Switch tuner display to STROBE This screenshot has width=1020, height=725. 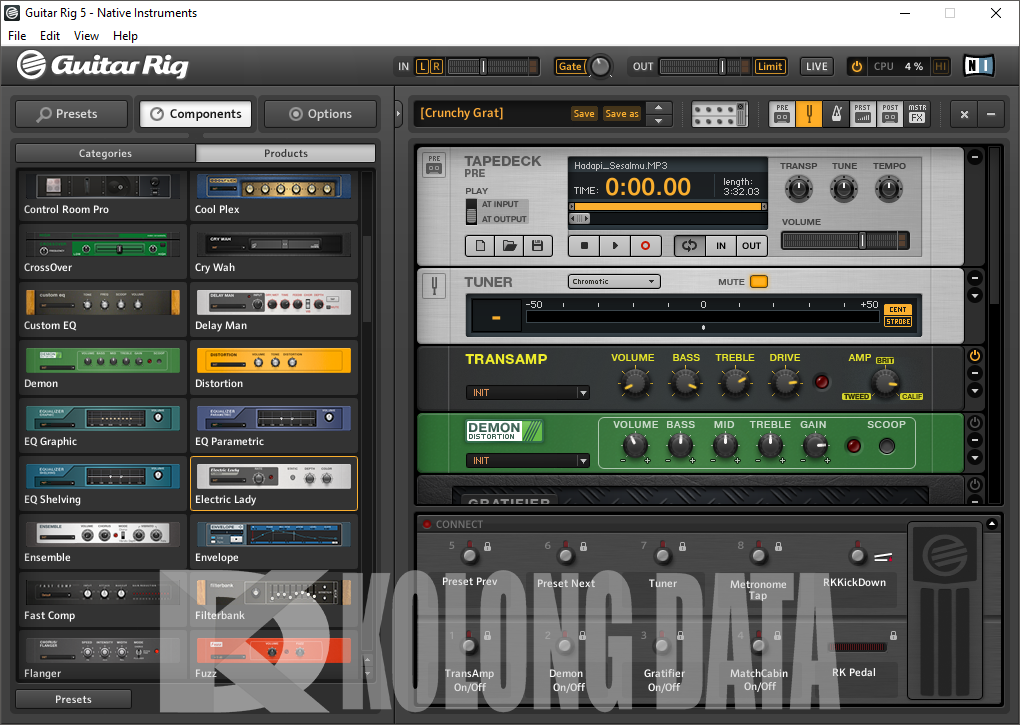pyautogui.click(x=898, y=321)
